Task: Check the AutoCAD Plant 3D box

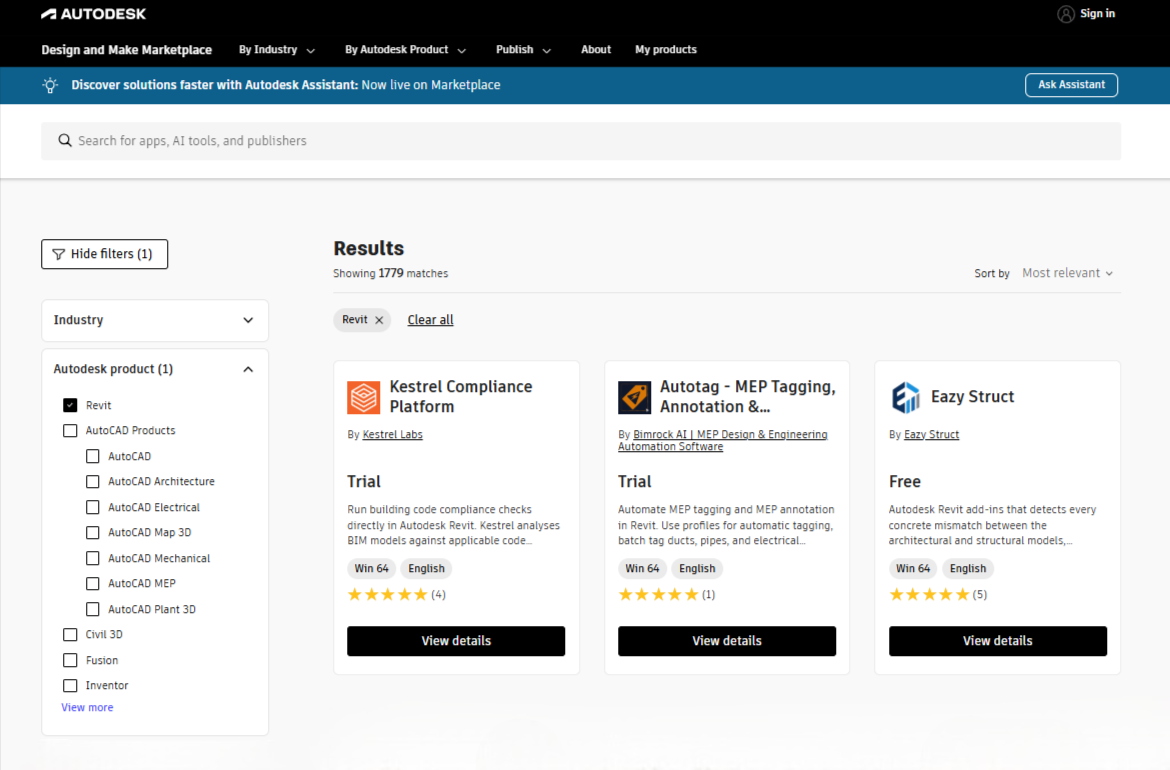Action: (x=93, y=609)
